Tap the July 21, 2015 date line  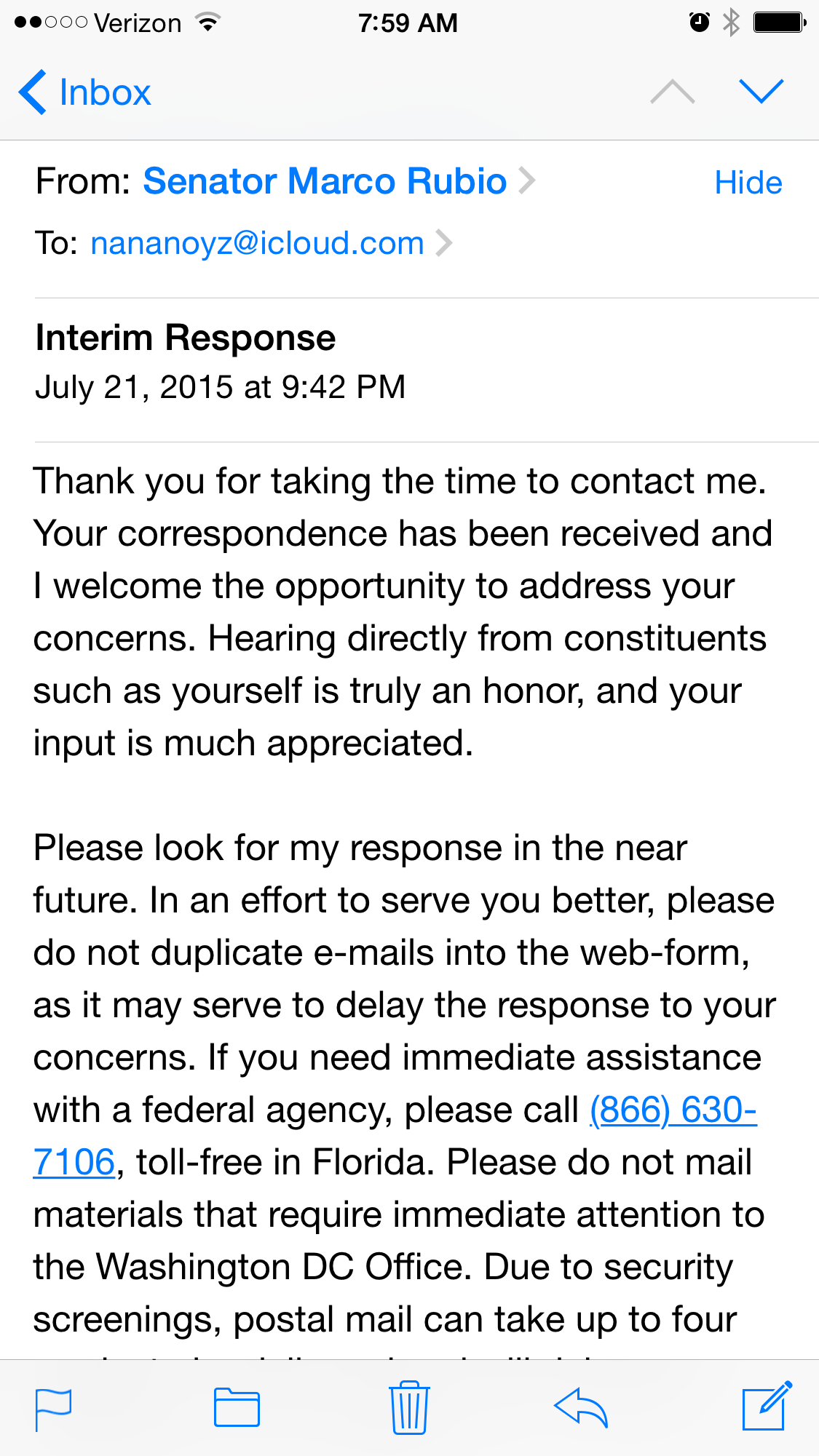220,387
